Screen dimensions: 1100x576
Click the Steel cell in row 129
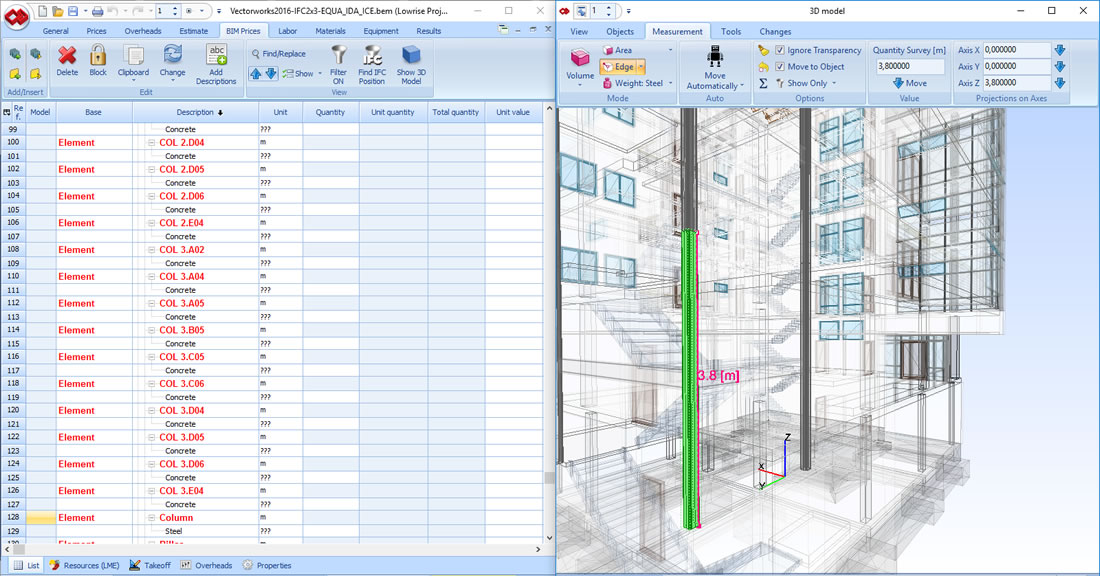click(x=173, y=531)
